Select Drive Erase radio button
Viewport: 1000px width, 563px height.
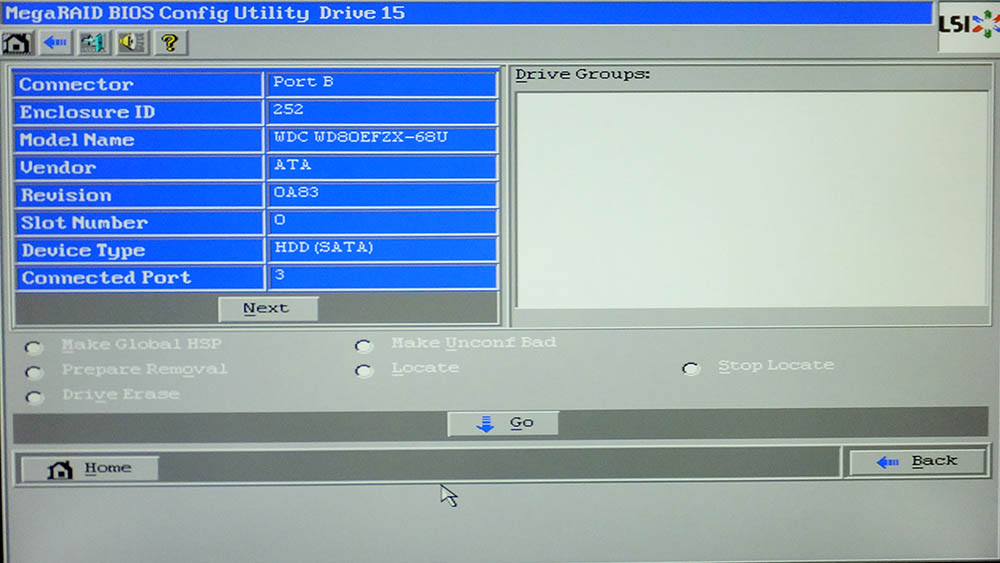[x=34, y=398]
